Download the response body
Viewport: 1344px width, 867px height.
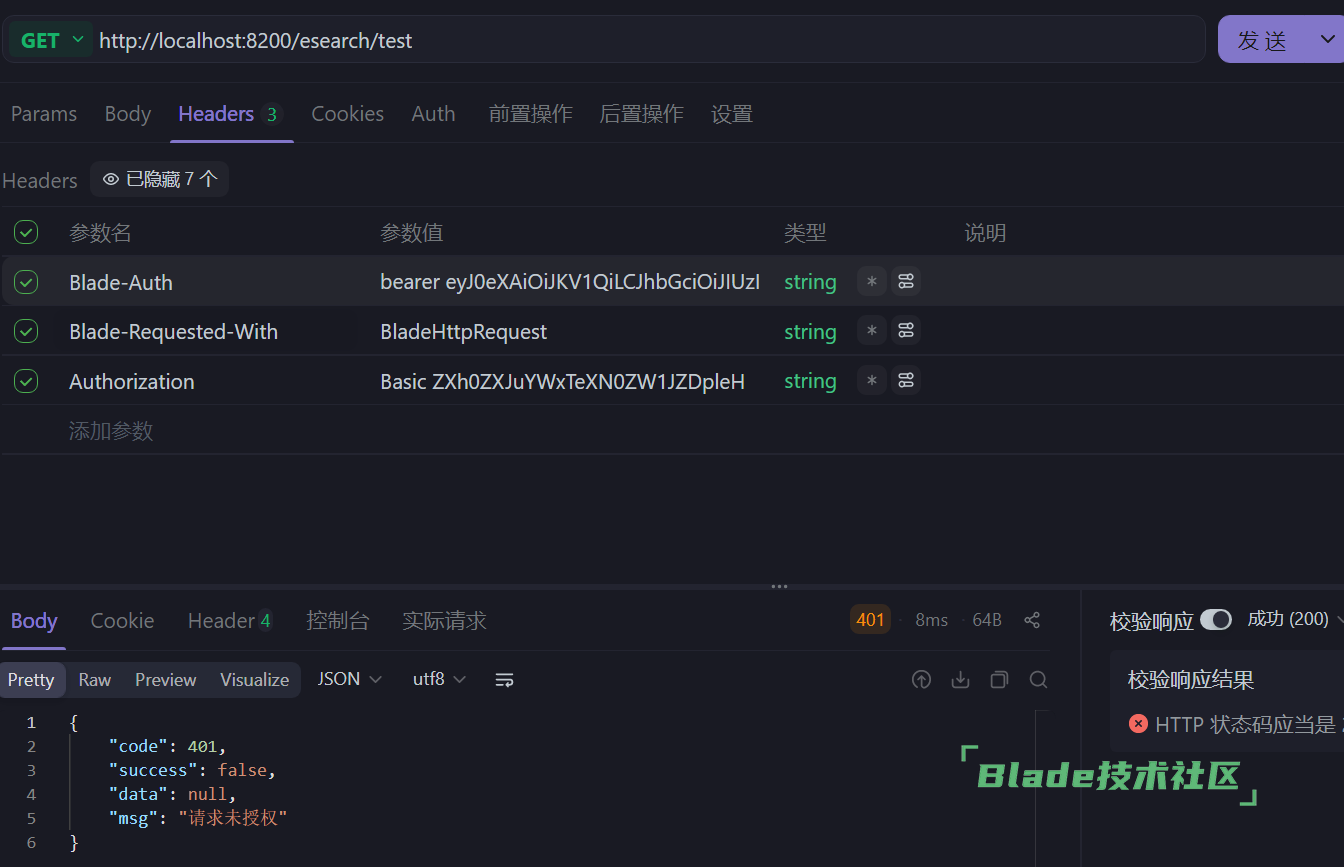[960, 680]
